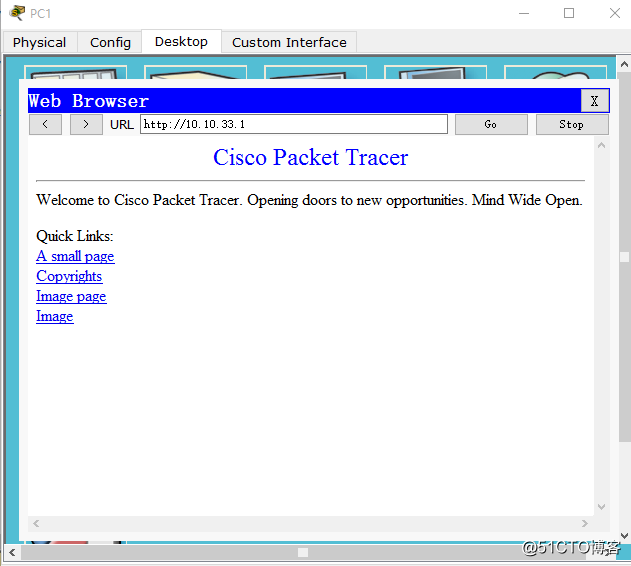
Task: Click the Welcome to Cisco Packet Tracer sentence
Action: click(x=309, y=200)
